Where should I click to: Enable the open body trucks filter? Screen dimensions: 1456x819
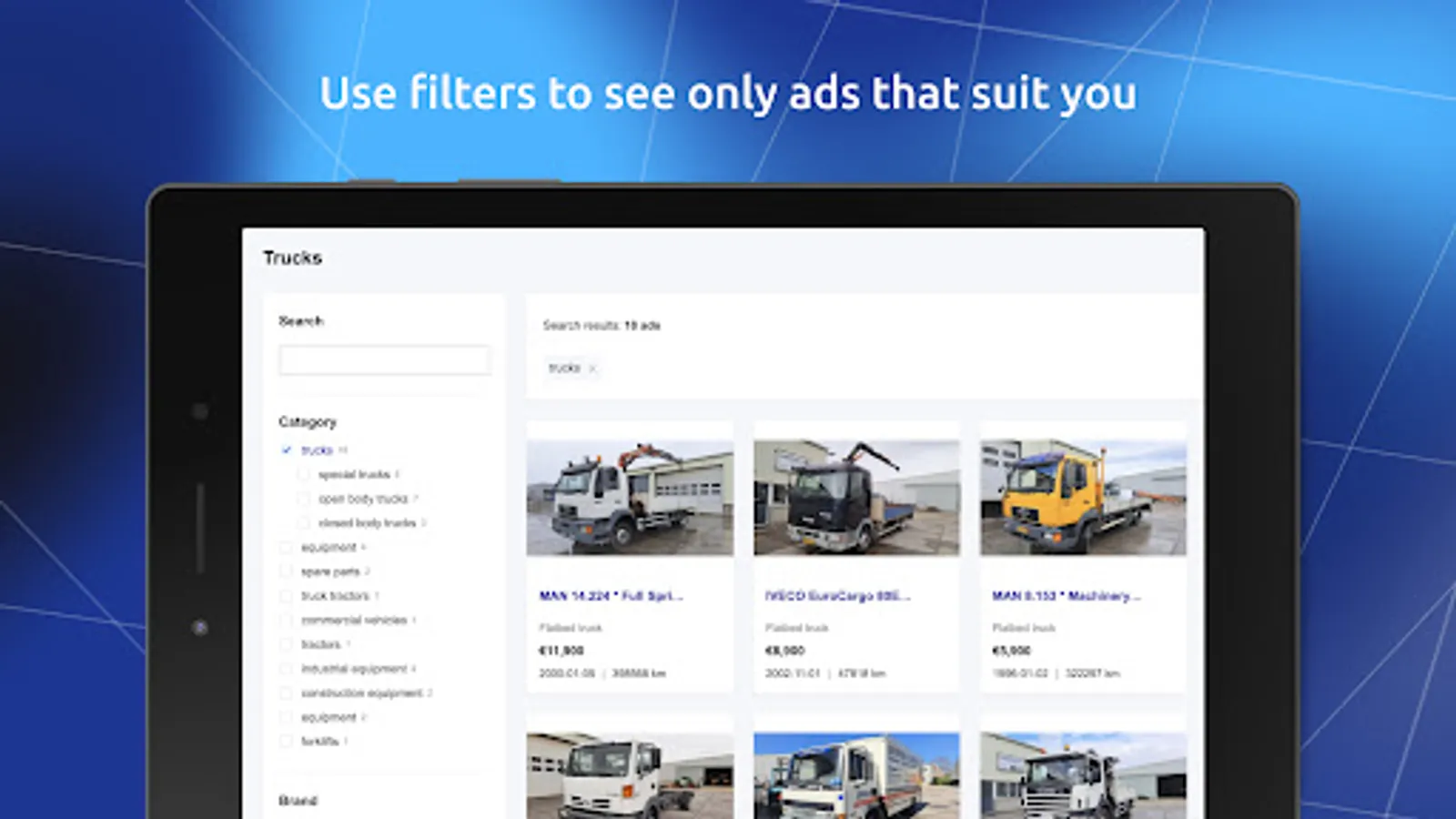click(x=303, y=499)
